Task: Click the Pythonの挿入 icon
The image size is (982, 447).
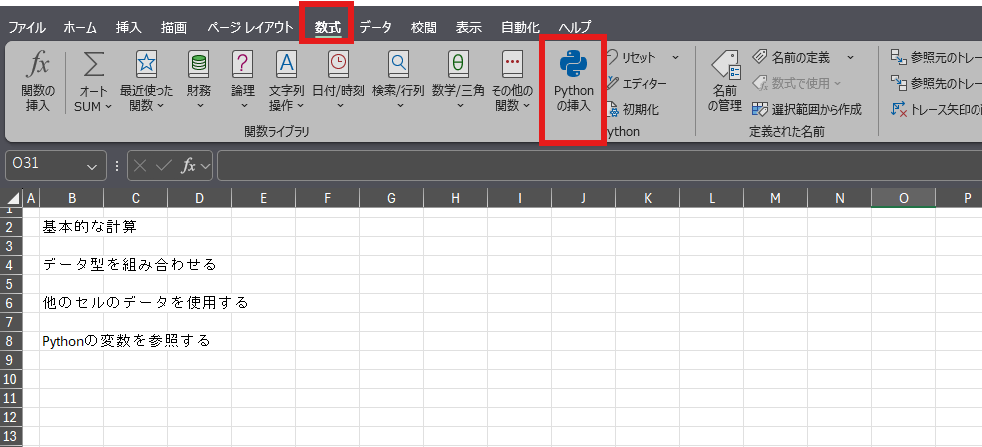Action: coord(573,66)
